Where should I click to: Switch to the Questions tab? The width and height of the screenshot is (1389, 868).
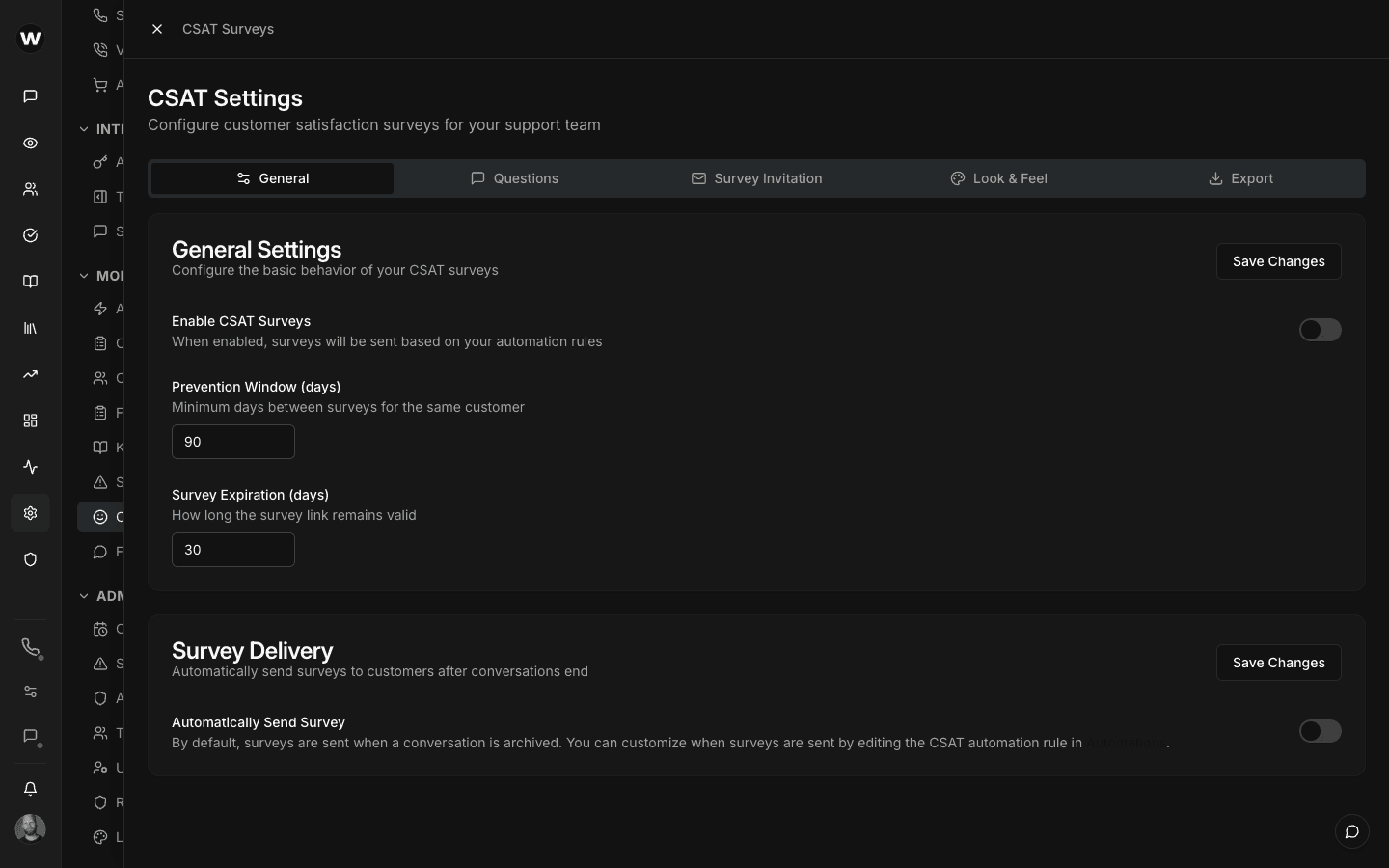[x=515, y=178]
